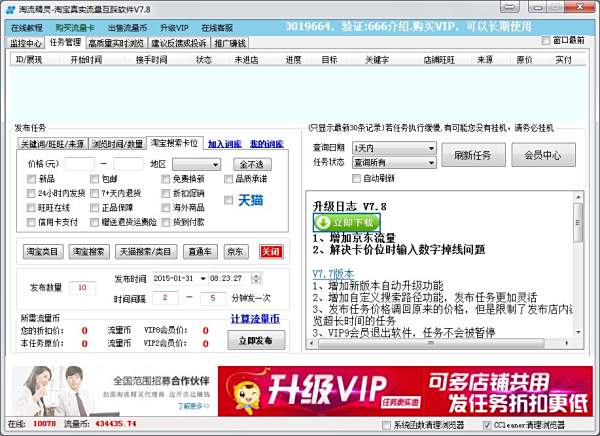Viewport: 600px width, 436px height.
Task: Switch to the 建议反馈或投诉 tab
Action: tap(179, 43)
